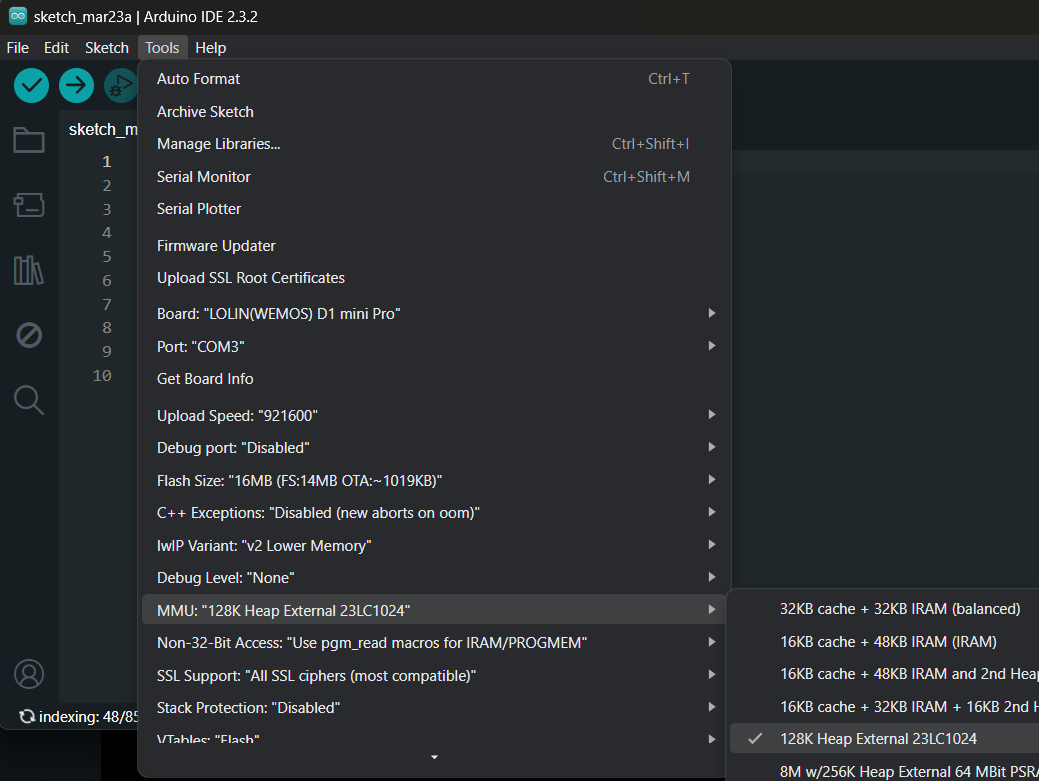Click line number 5 in editor gutter
The width and height of the screenshot is (1039, 781).
[x=107, y=256]
